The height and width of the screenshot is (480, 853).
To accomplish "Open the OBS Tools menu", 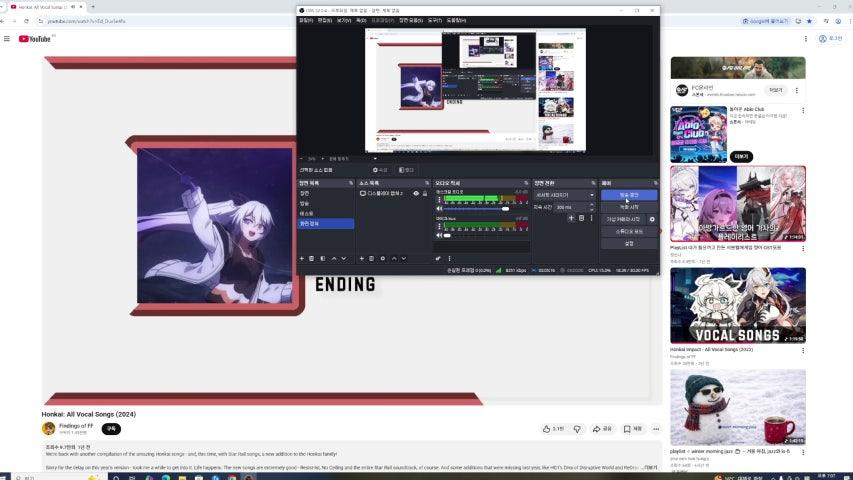I will (x=434, y=20).
